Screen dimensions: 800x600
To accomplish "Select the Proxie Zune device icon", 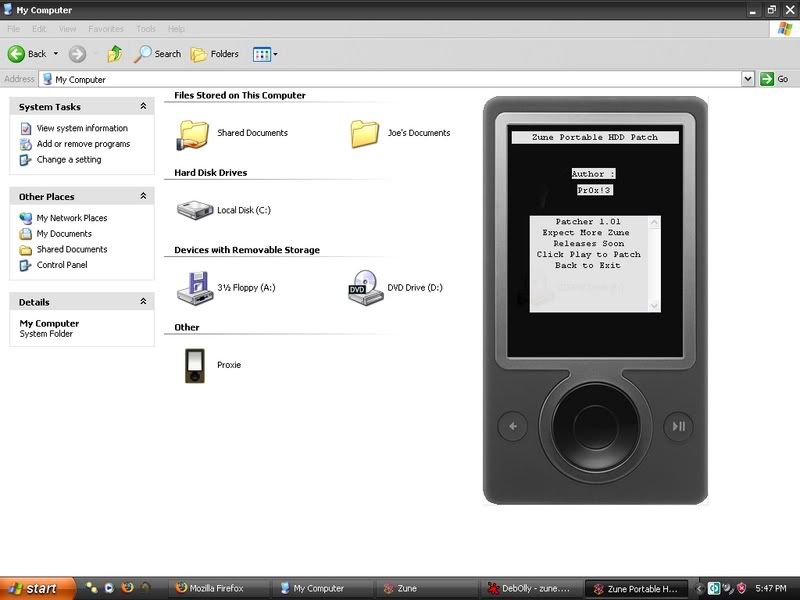I will (x=195, y=366).
